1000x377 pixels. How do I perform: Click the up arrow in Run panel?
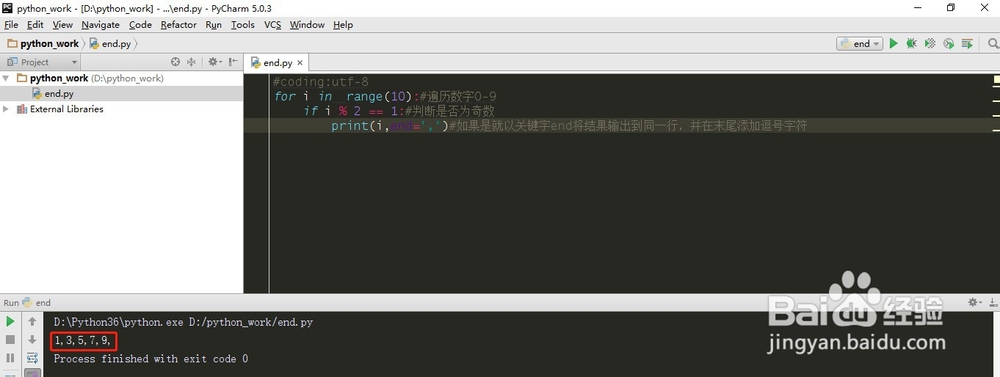[x=32, y=322]
